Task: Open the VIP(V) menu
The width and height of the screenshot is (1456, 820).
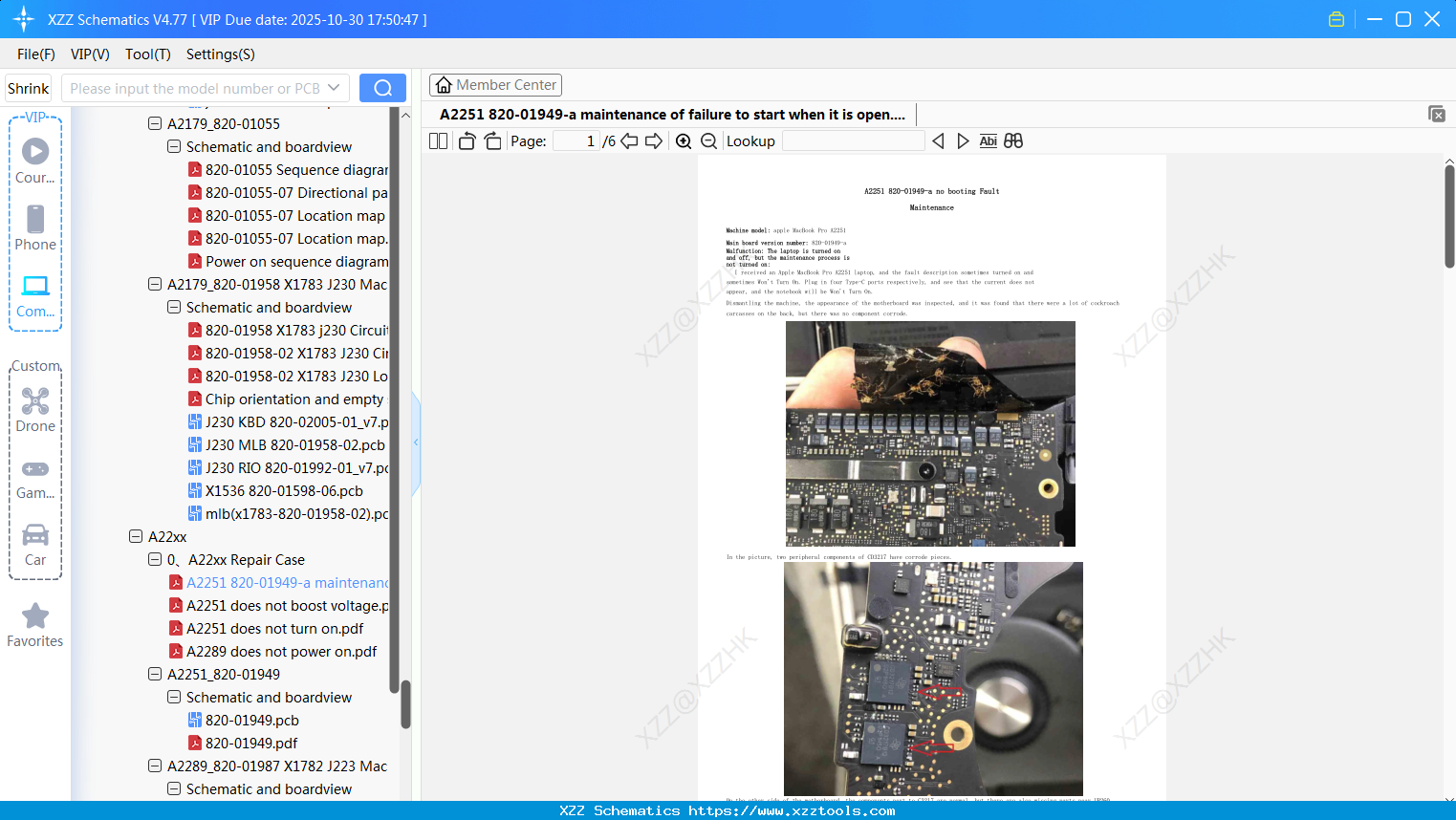Action: [x=90, y=54]
